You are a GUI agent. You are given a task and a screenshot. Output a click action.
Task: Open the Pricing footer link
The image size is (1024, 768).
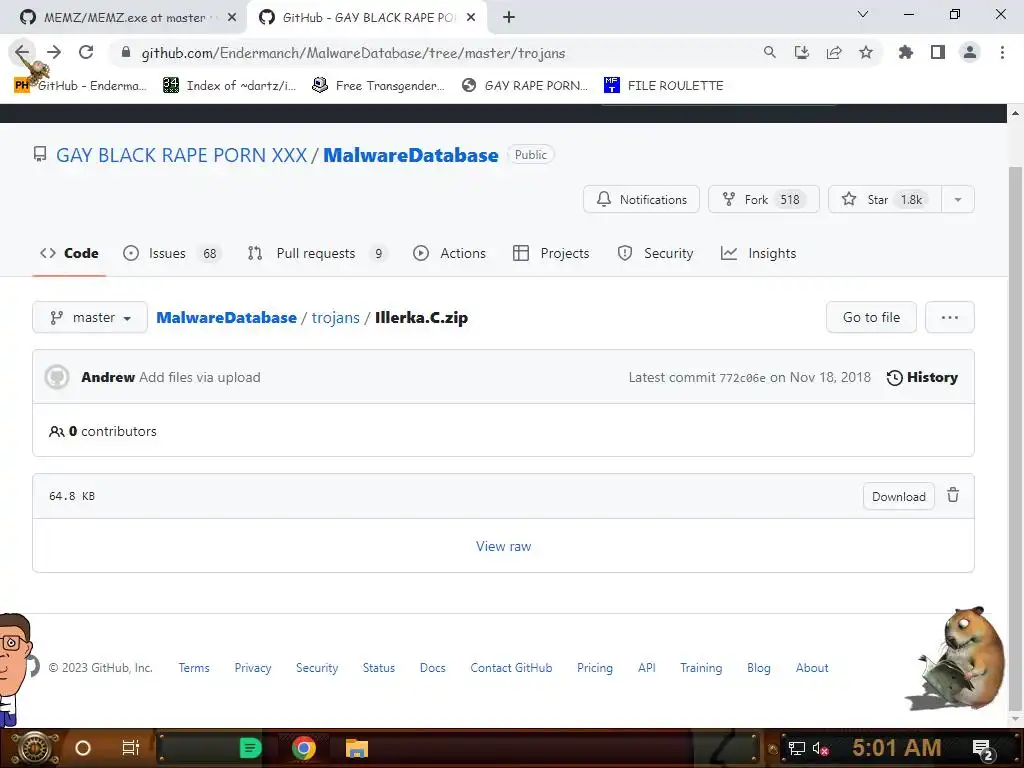(x=595, y=667)
